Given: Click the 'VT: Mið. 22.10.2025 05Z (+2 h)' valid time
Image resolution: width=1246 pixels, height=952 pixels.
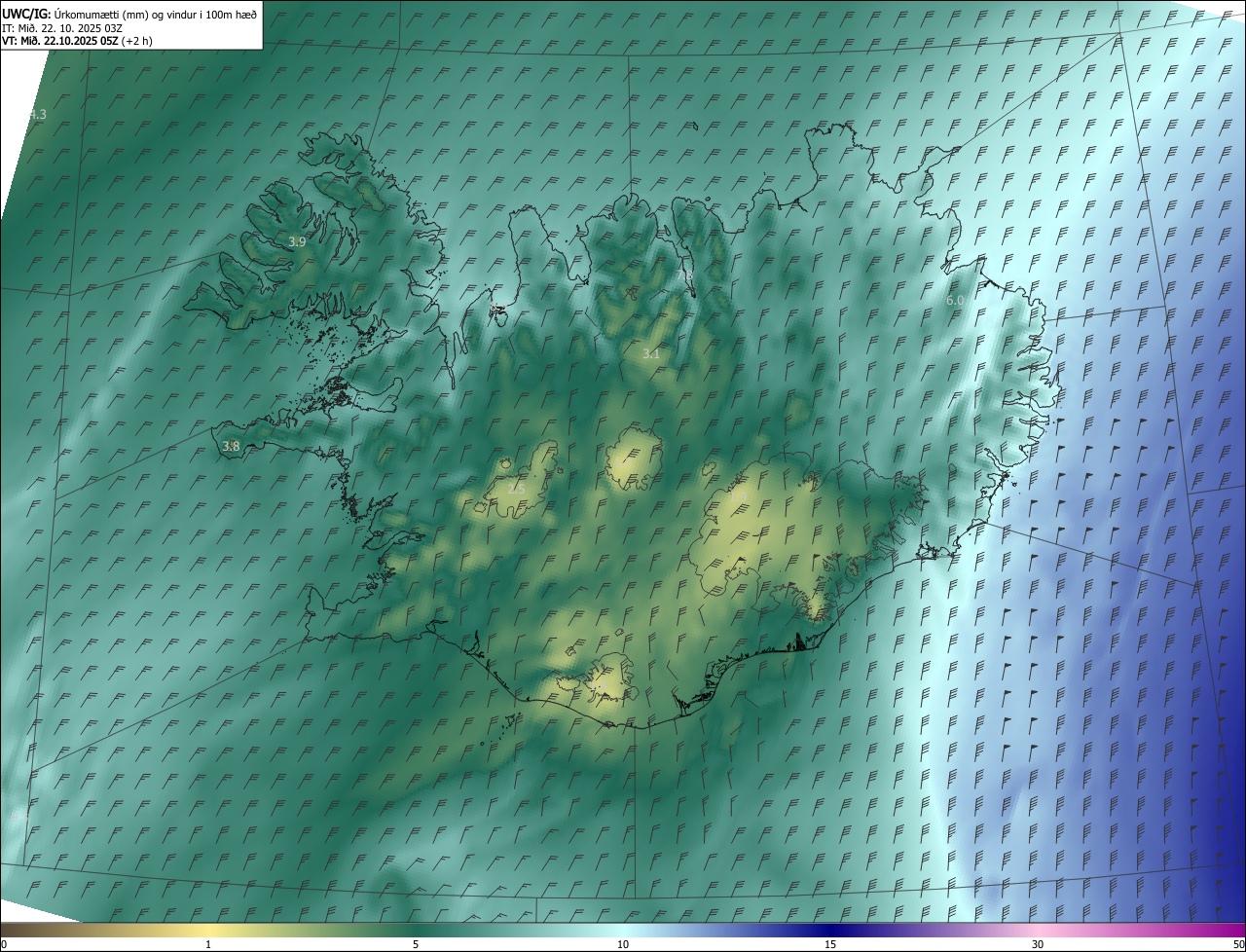Looking at the screenshot, I should tap(77, 41).
